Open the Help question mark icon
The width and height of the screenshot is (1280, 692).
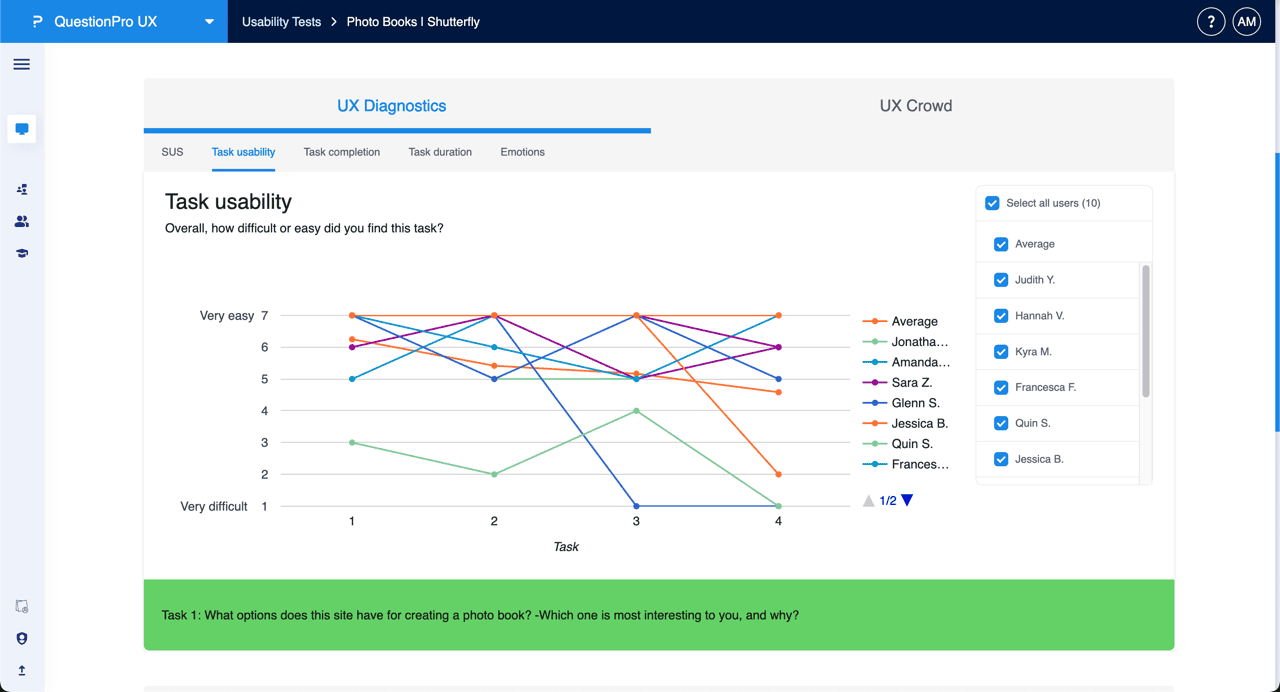point(1211,20)
